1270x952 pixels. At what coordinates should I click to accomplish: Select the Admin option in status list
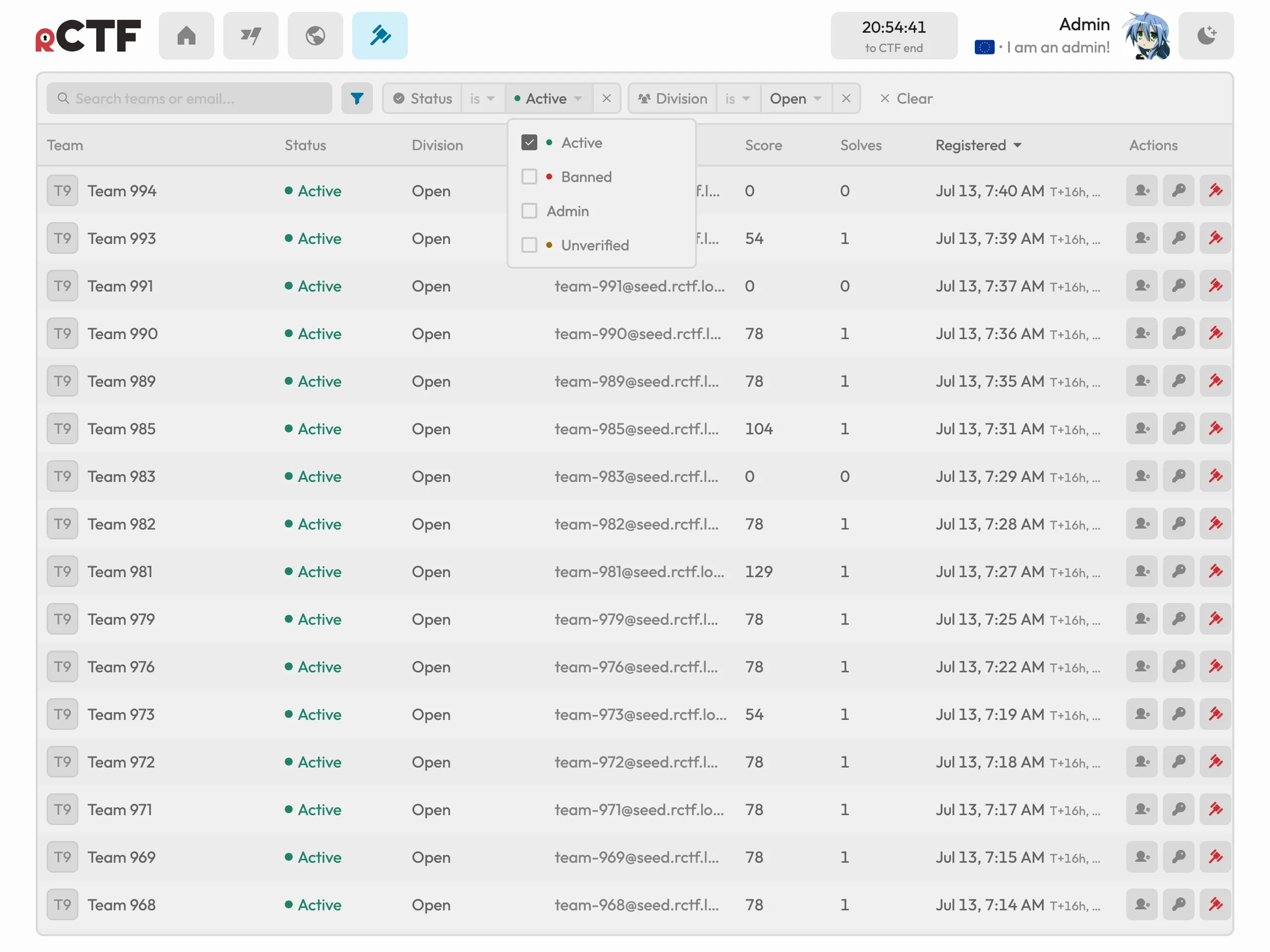tap(567, 211)
